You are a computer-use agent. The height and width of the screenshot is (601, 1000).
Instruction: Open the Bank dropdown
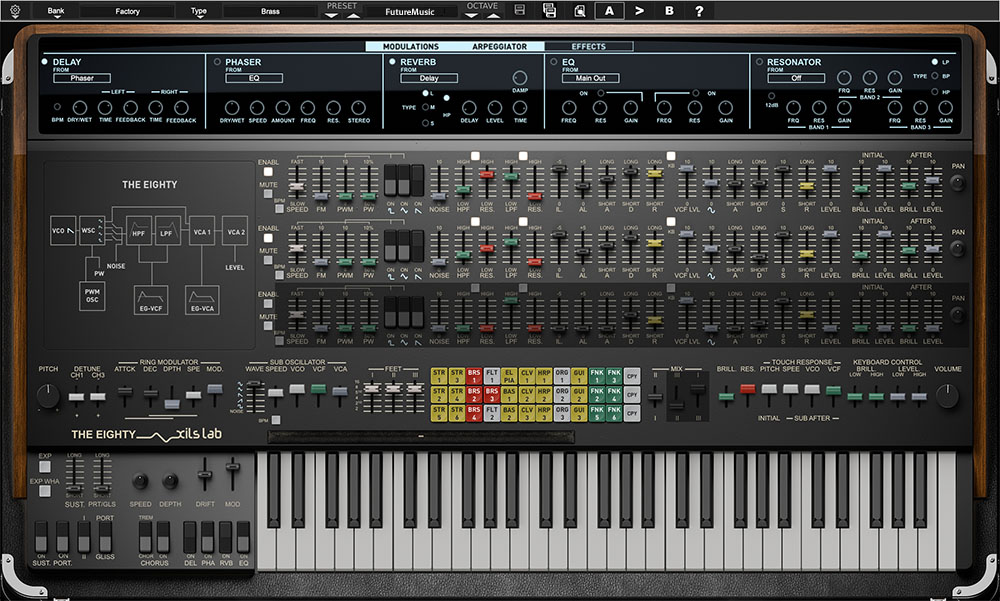56,11
